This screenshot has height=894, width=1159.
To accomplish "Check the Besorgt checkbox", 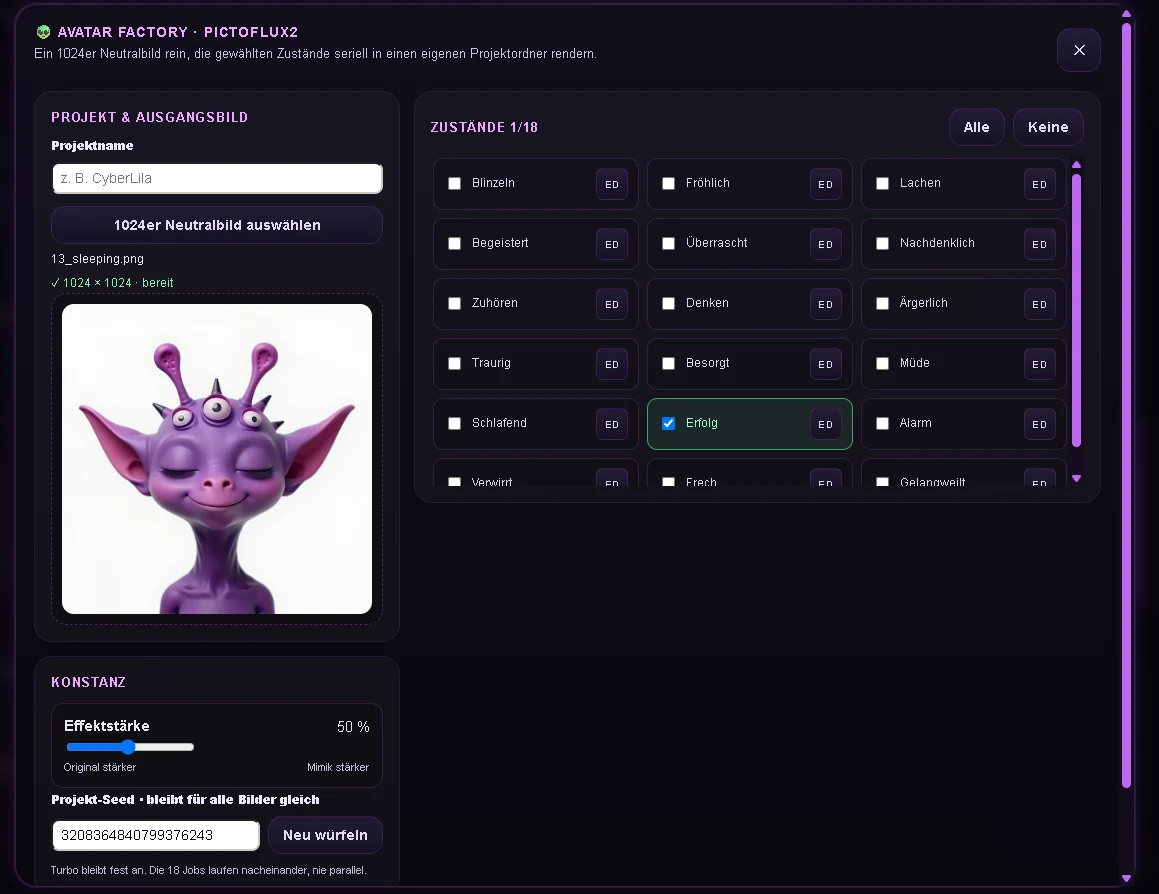I will (x=668, y=363).
